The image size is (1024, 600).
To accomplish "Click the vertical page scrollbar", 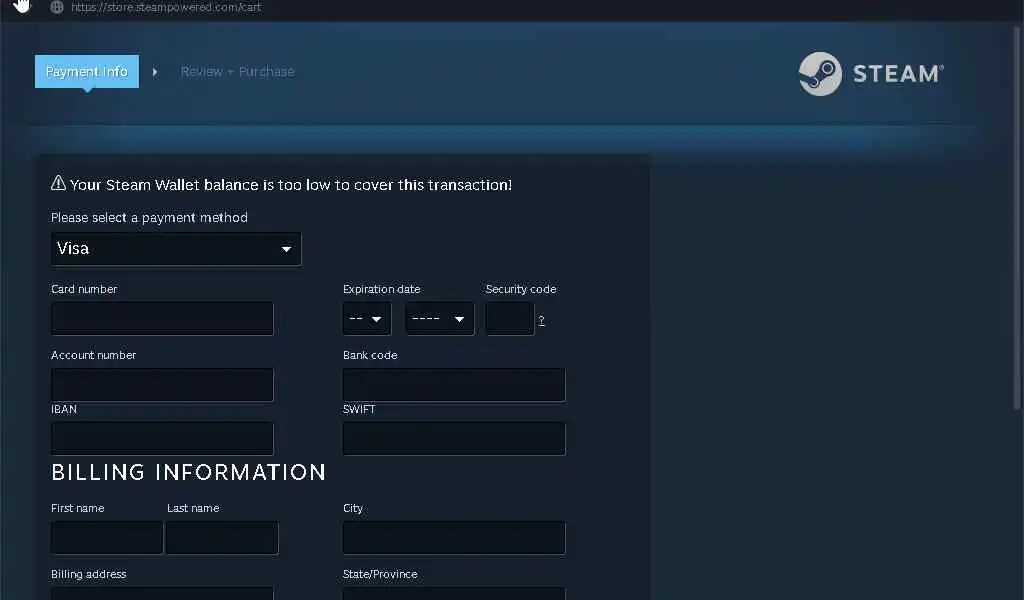I will [x=1016, y=215].
